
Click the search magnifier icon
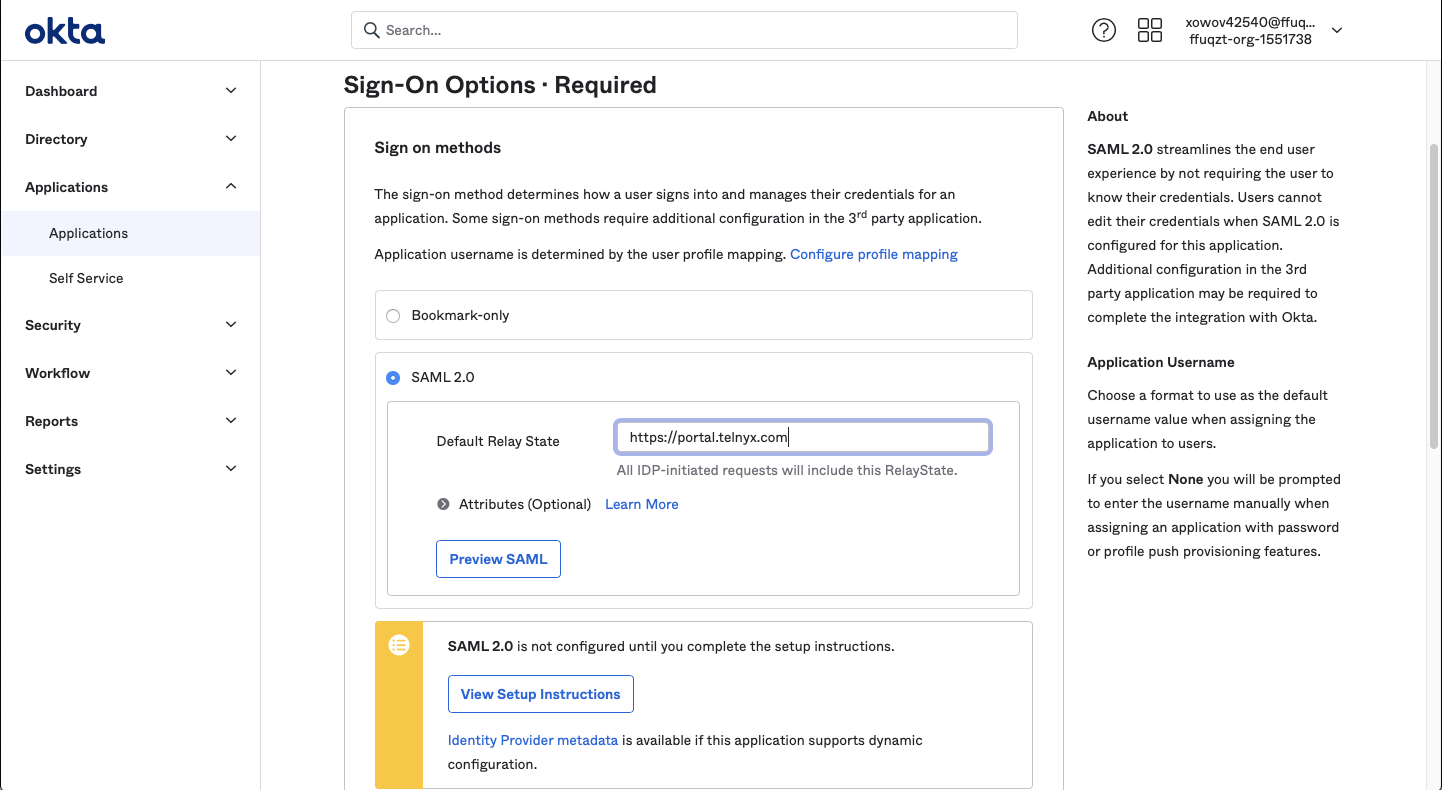pos(372,30)
